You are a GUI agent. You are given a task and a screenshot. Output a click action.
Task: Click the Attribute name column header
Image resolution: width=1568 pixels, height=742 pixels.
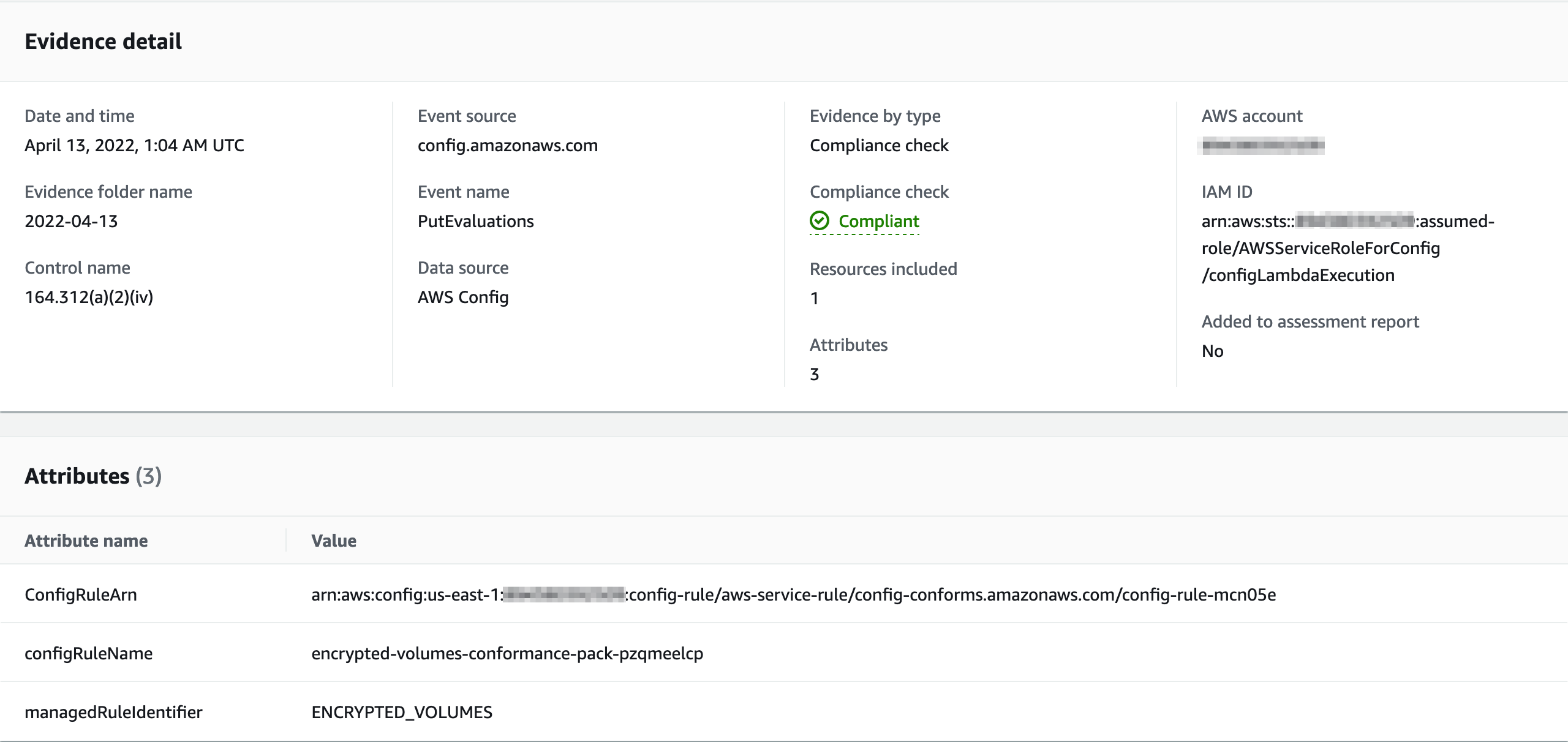coord(86,541)
